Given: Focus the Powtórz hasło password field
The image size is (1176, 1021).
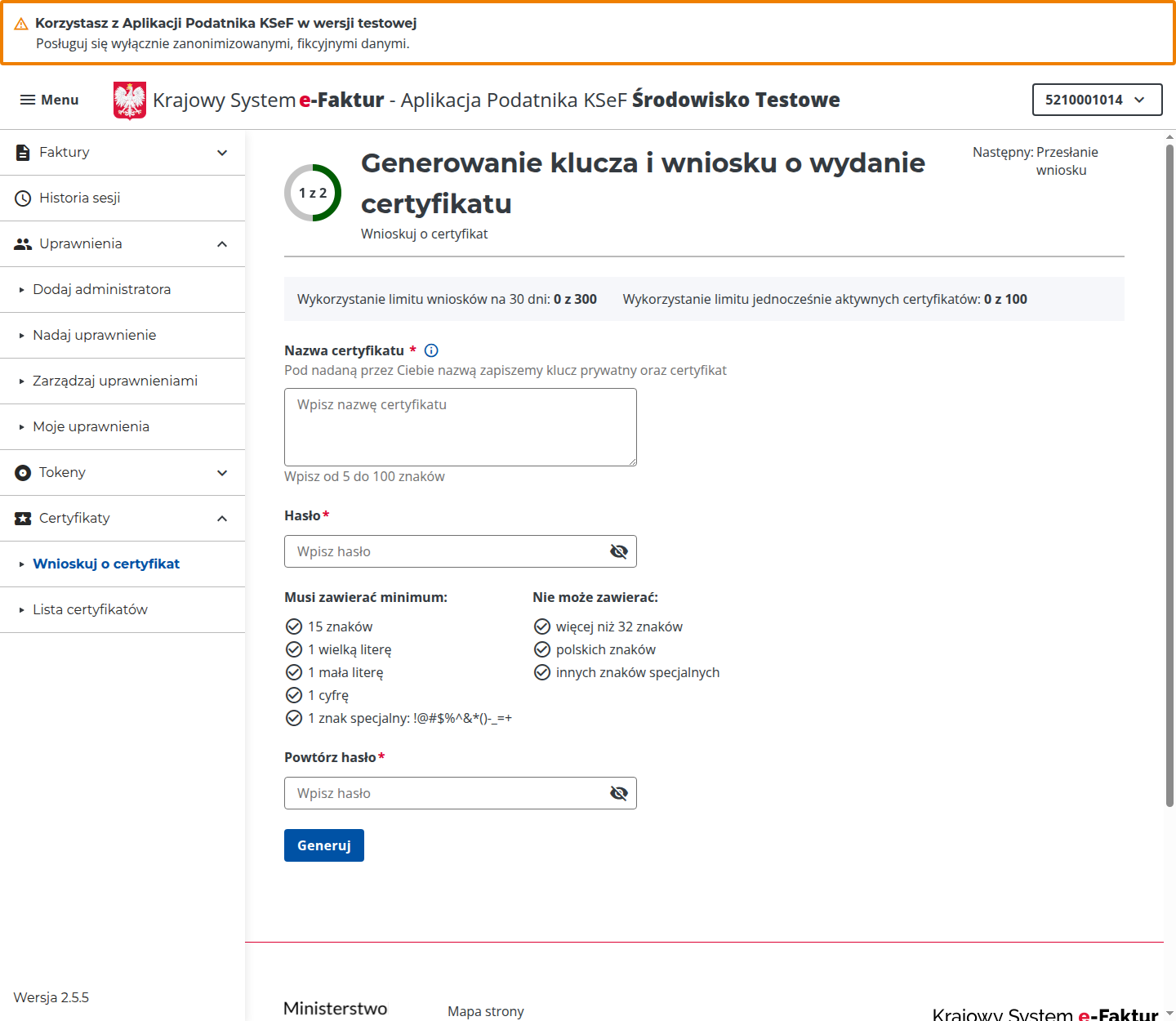Looking at the screenshot, I should point(461,793).
